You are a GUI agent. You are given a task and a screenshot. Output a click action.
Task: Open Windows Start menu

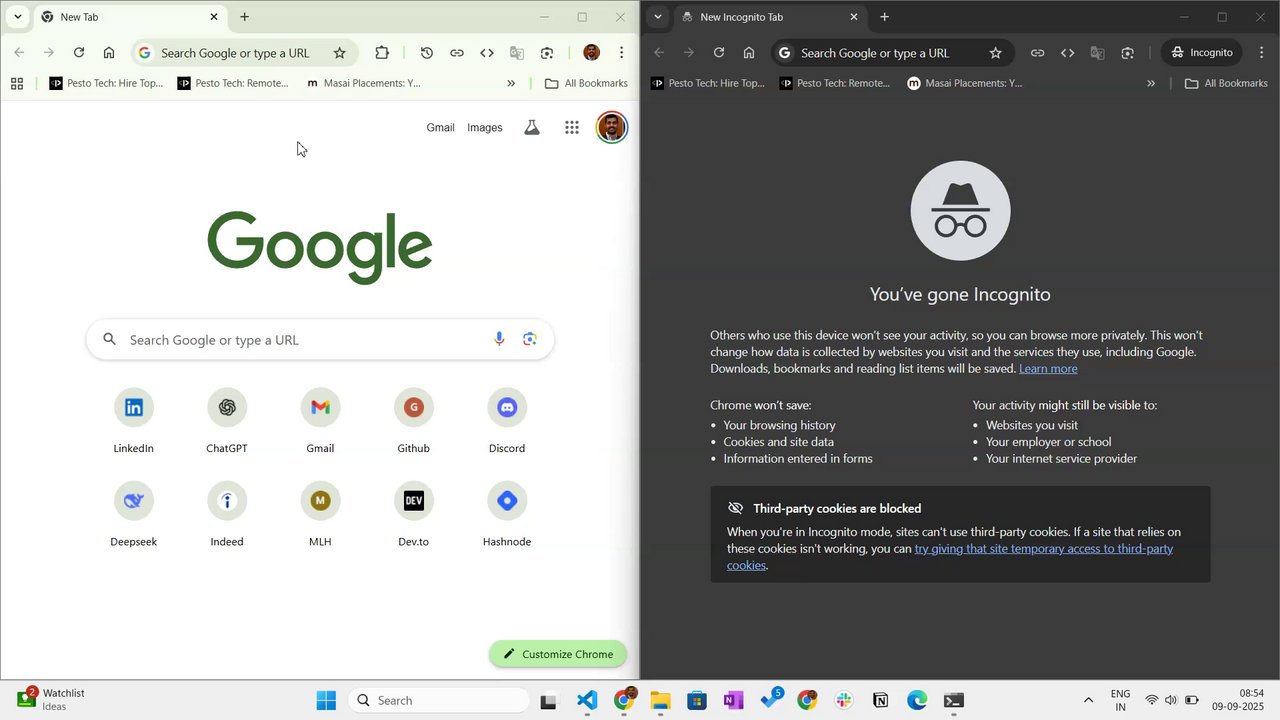[x=326, y=700]
